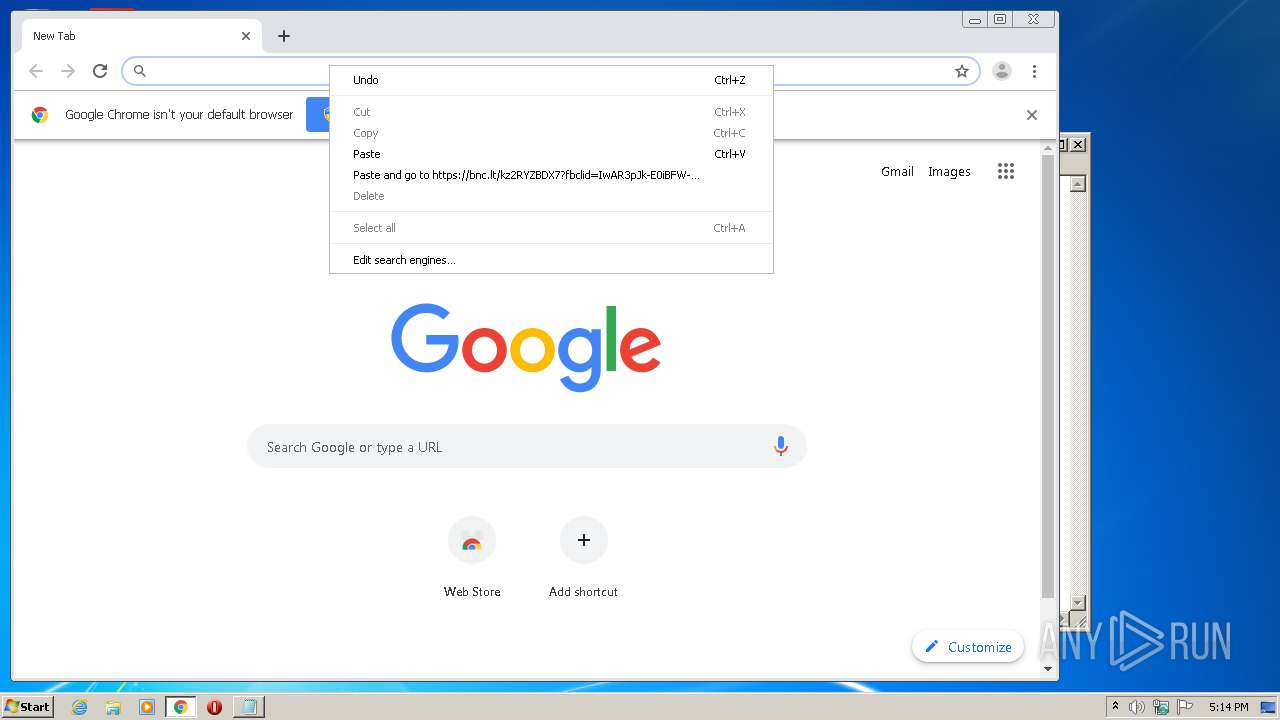Screen dimensions: 1280x720
Task: Open Action Center flag icon
Action: 1185,707
